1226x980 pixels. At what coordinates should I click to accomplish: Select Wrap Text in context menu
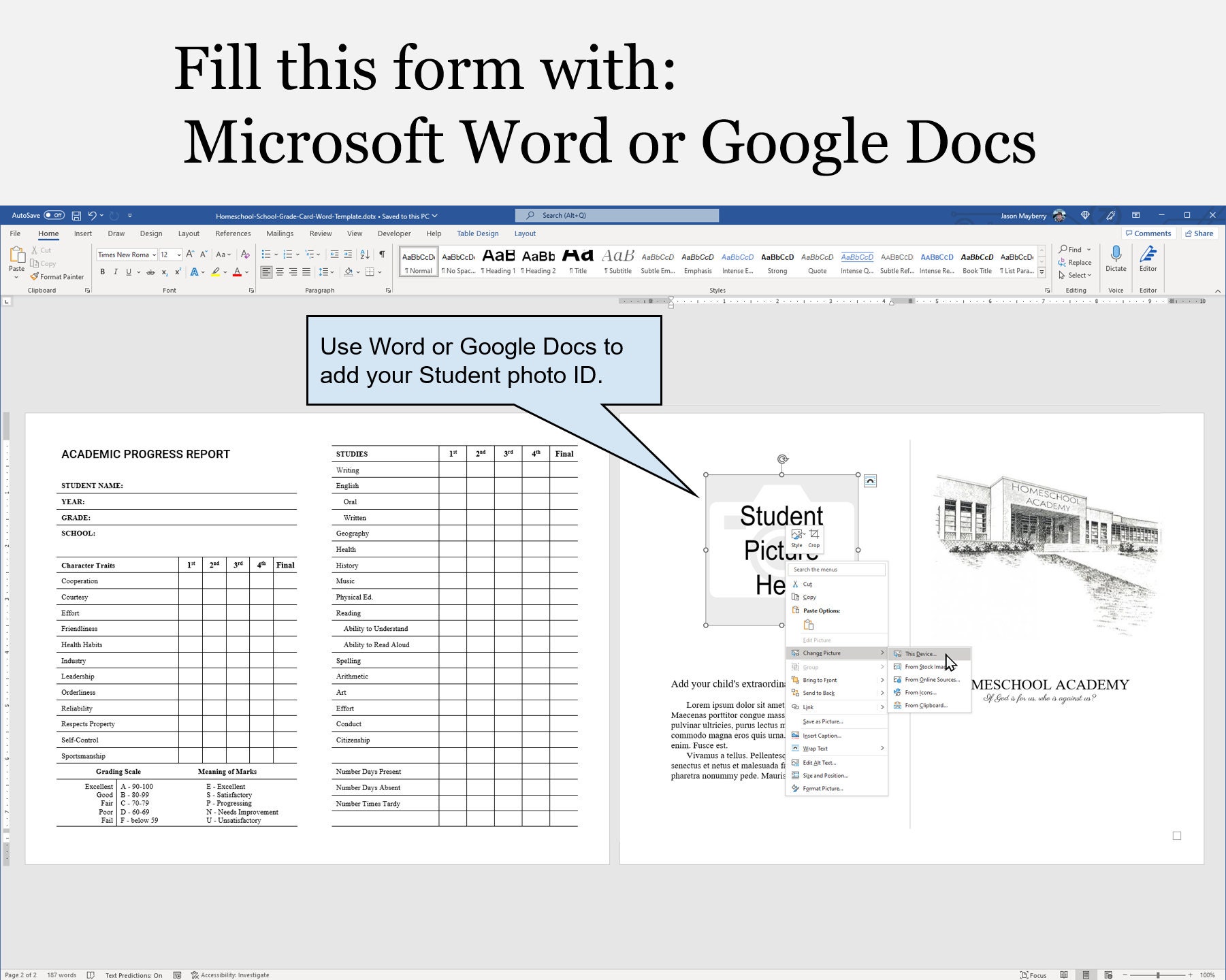click(x=837, y=748)
